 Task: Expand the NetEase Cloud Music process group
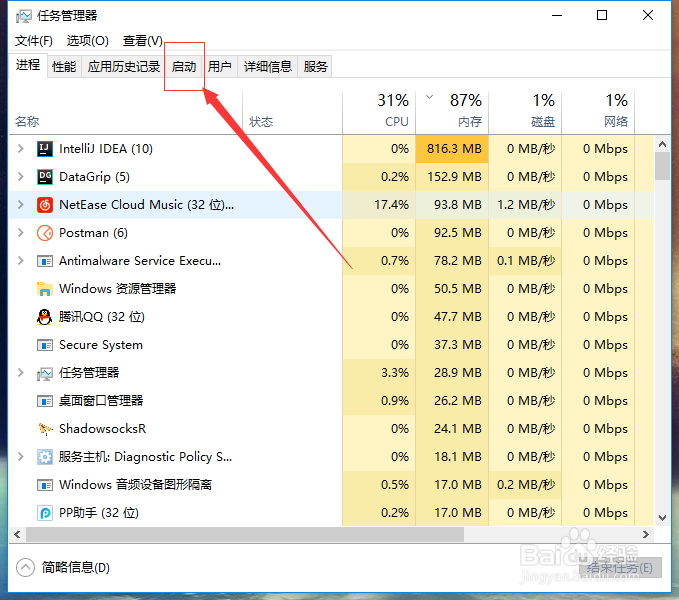(20, 205)
